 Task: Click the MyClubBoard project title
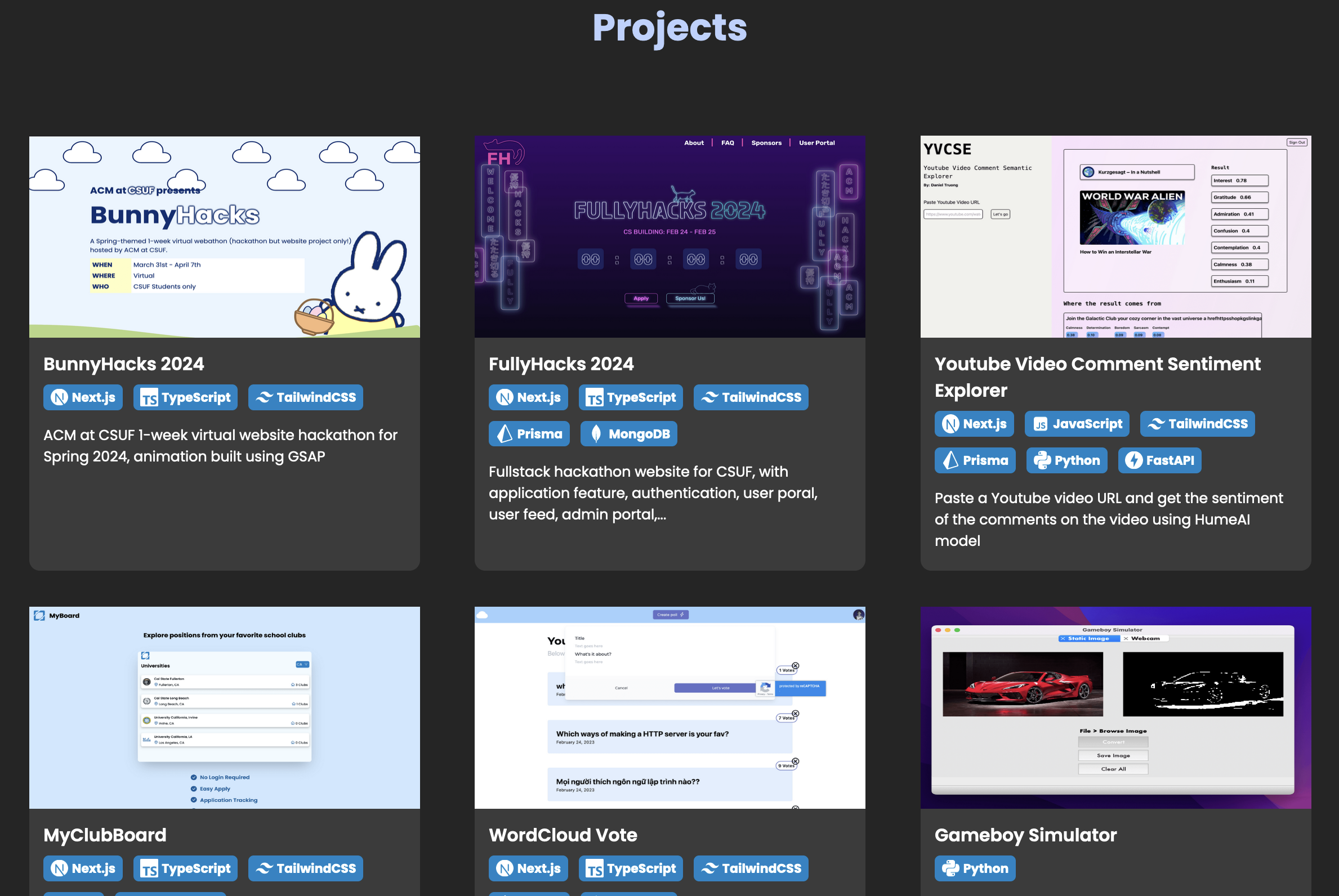click(x=105, y=835)
